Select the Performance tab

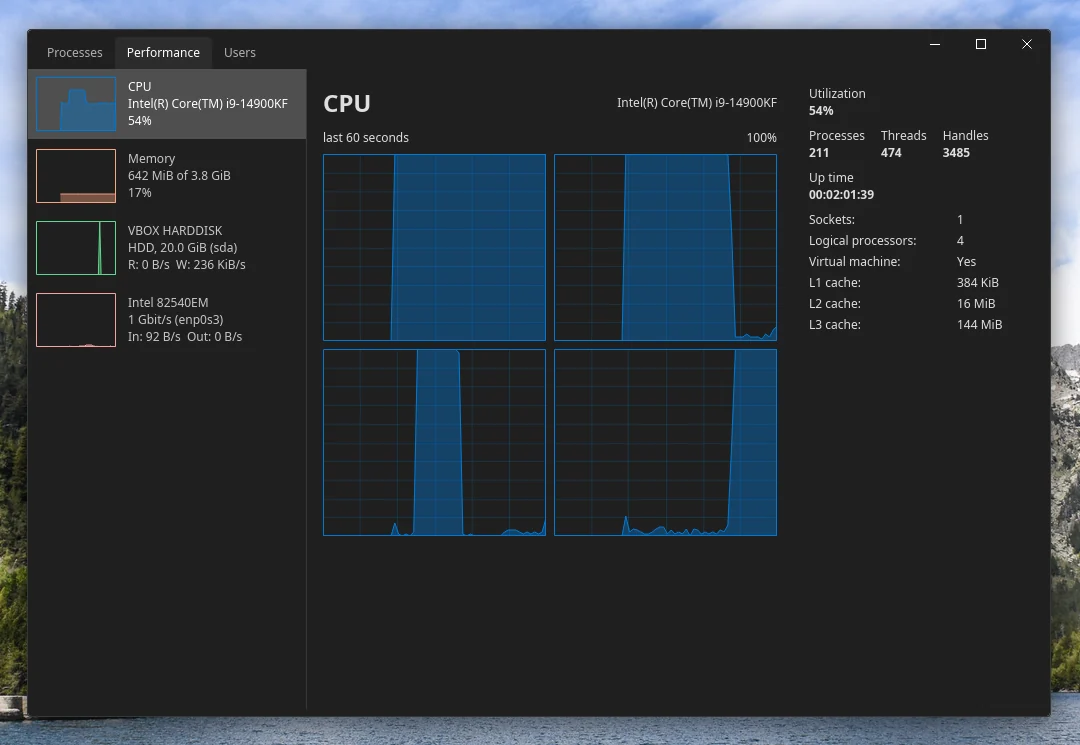pyautogui.click(x=163, y=52)
